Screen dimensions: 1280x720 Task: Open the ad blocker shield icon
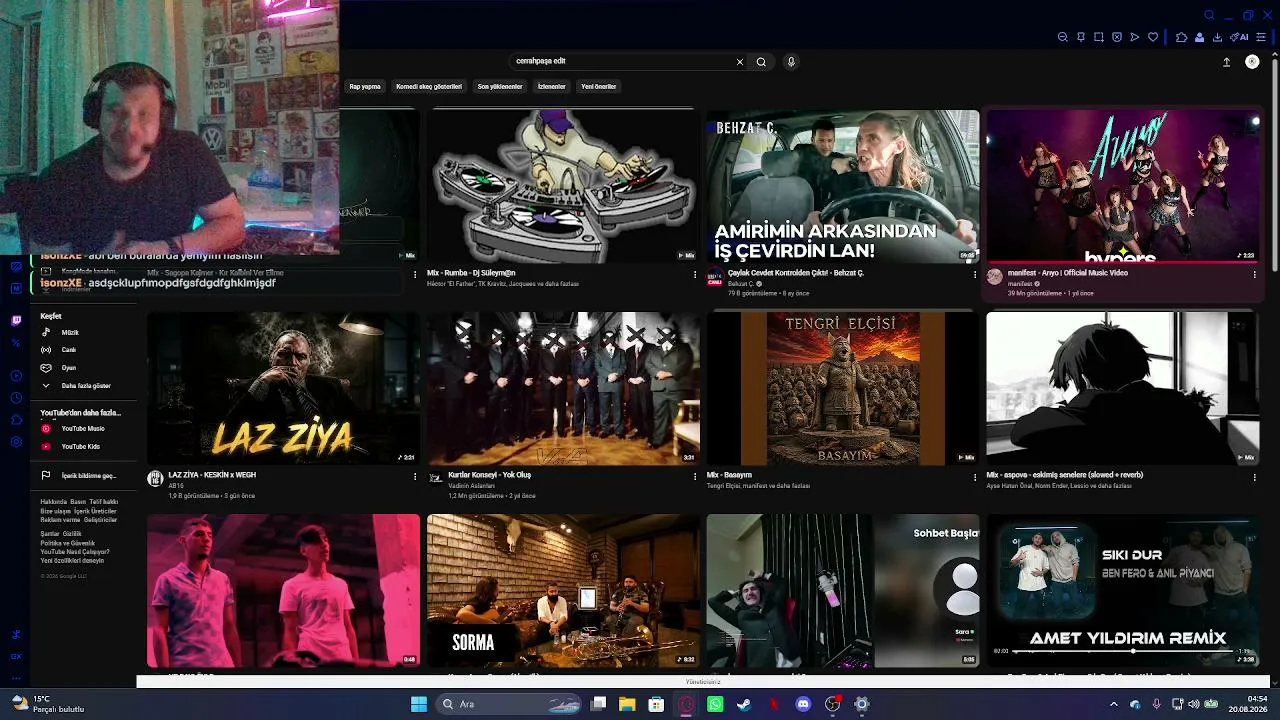[x=1117, y=37]
